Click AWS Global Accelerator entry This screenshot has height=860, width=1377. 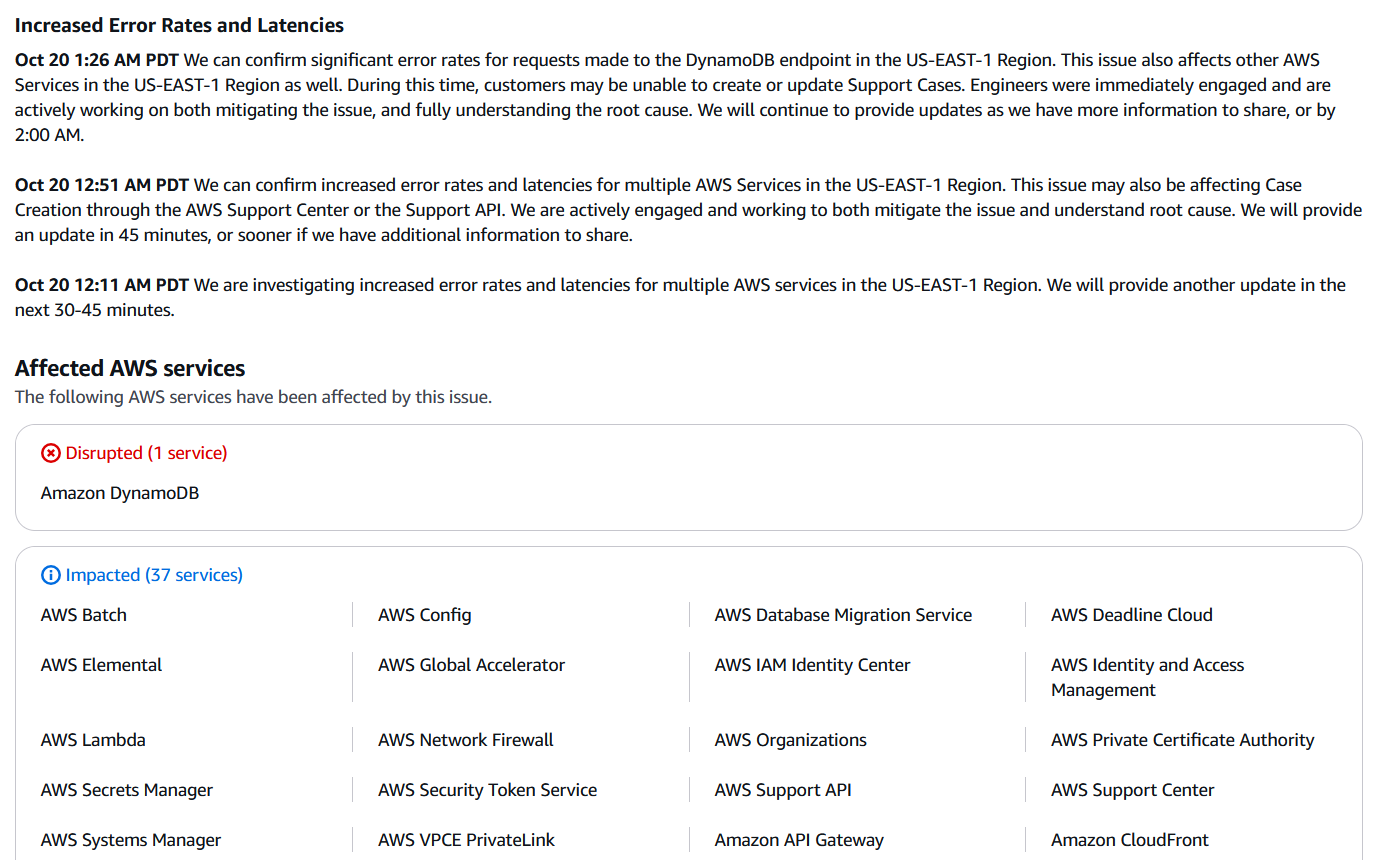pos(471,665)
